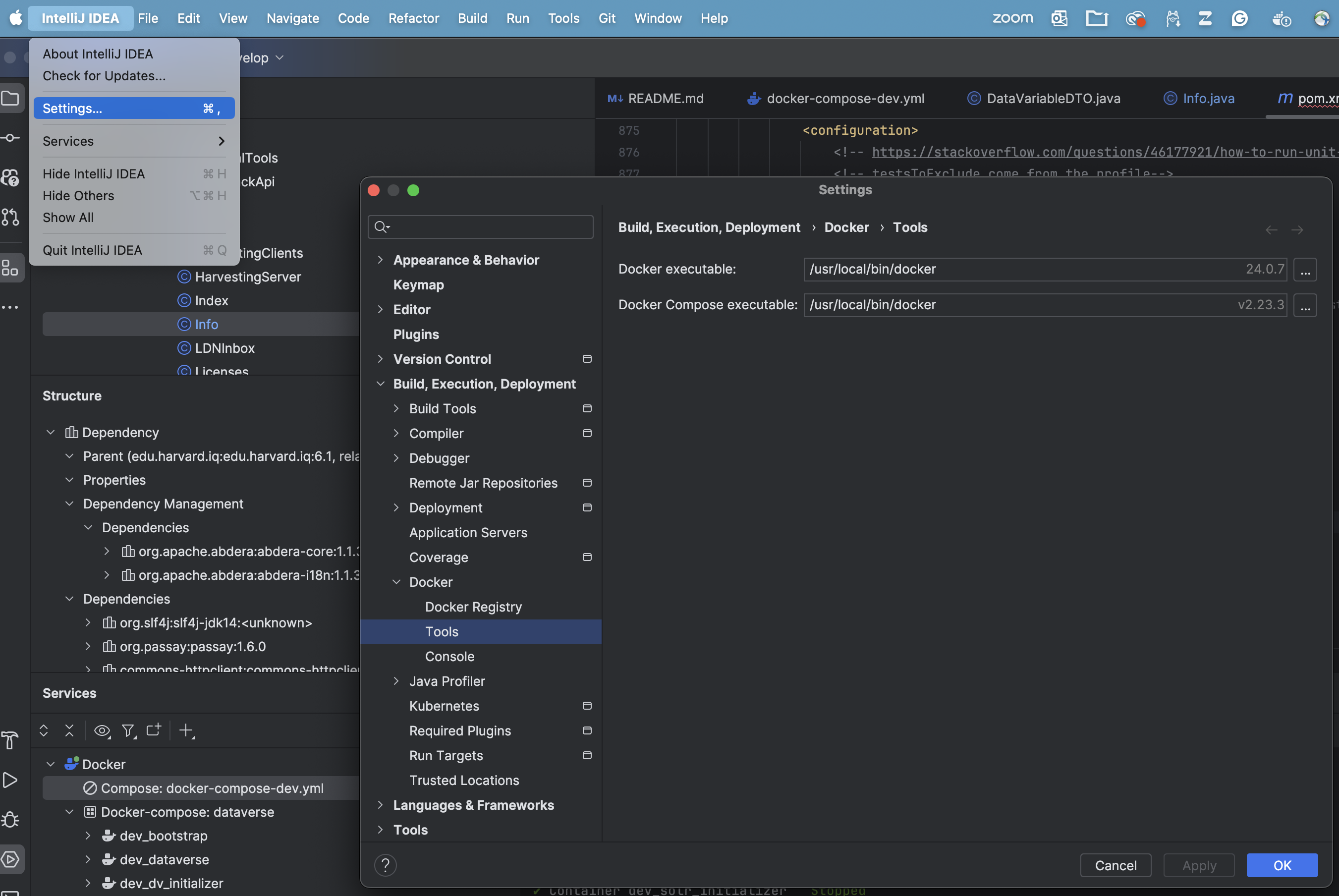Open the Debug bug tool window
This screenshot has height=896, width=1339.
[x=10, y=819]
